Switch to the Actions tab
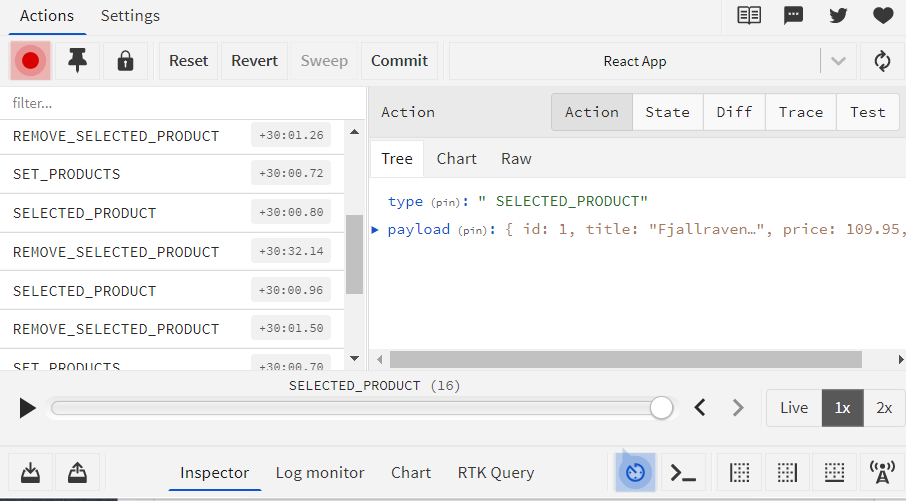This screenshot has height=501, width=906. pyautogui.click(x=47, y=16)
